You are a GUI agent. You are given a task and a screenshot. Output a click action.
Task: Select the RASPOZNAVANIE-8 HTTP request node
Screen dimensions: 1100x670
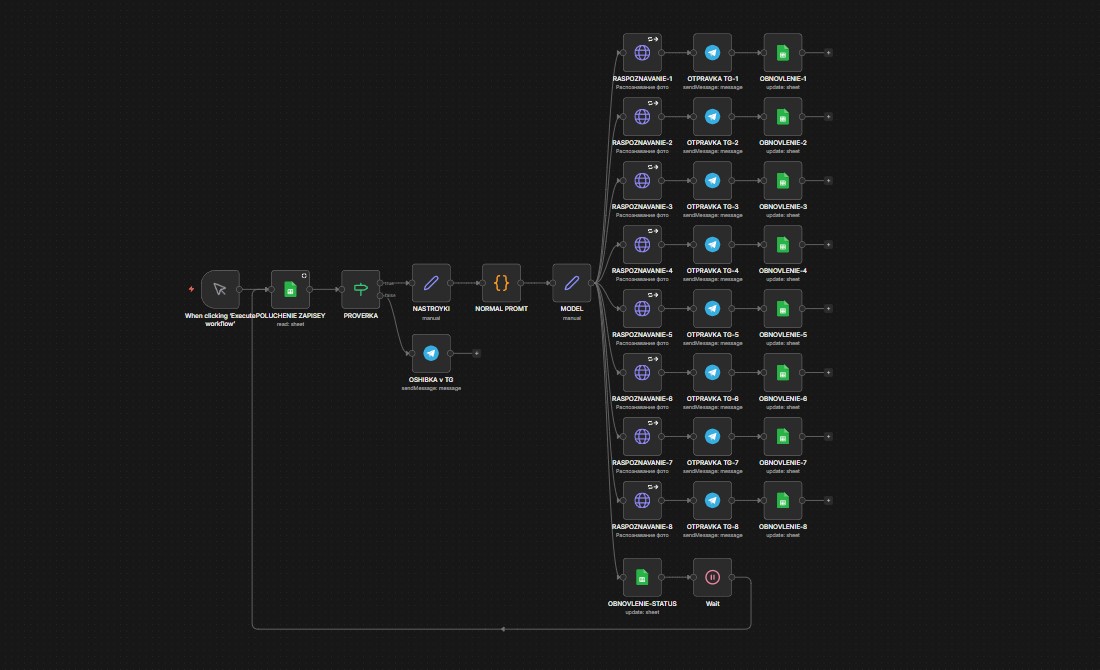point(642,501)
